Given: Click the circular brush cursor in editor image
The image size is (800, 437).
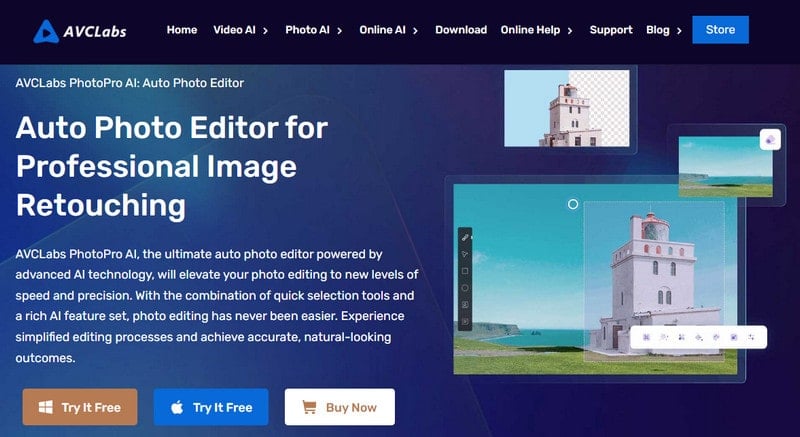Looking at the screenshot, I should point(573,204).
